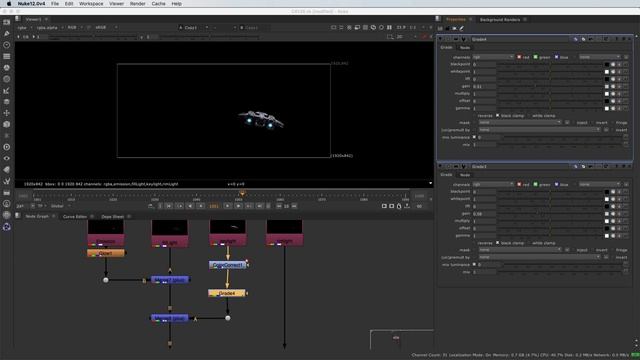Select the Grade4 node in node graph

click(x=227, y=293)
